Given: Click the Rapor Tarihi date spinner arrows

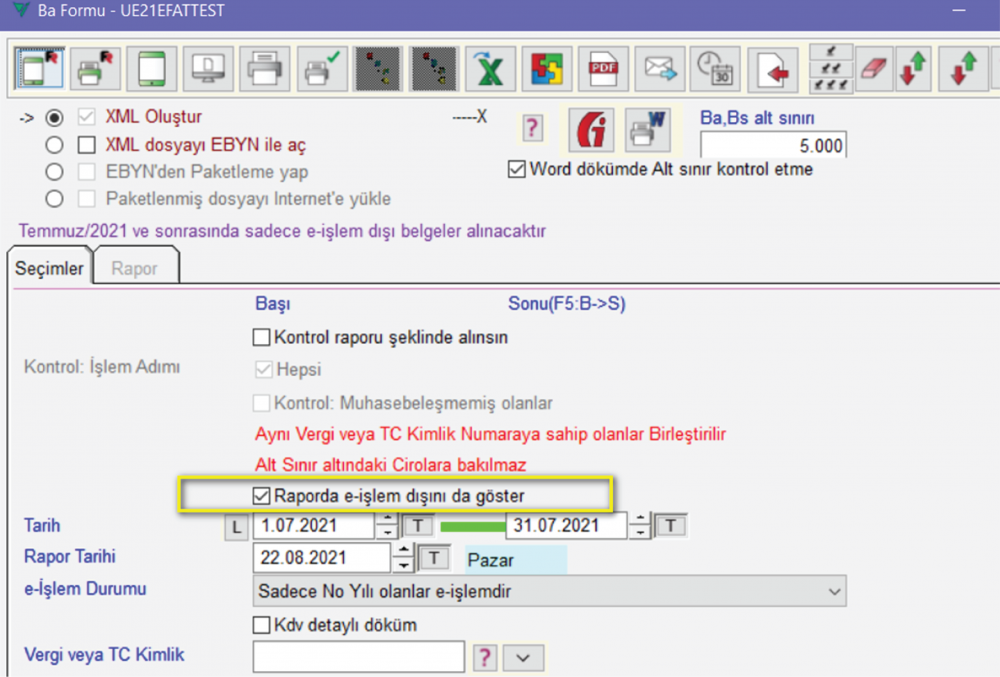Looking at the screenshot, I should click(403, 558).
